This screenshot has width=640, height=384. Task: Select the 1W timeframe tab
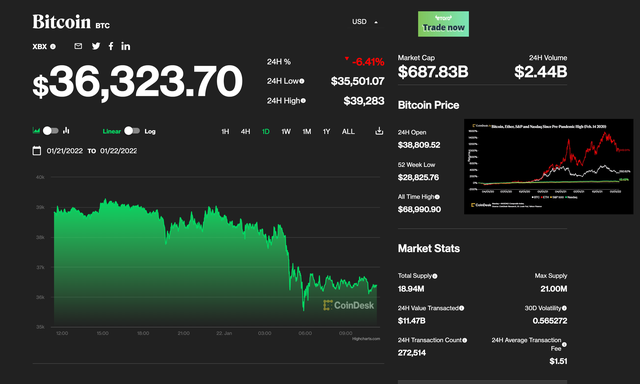pyautogui.click(x=286, y=131)
